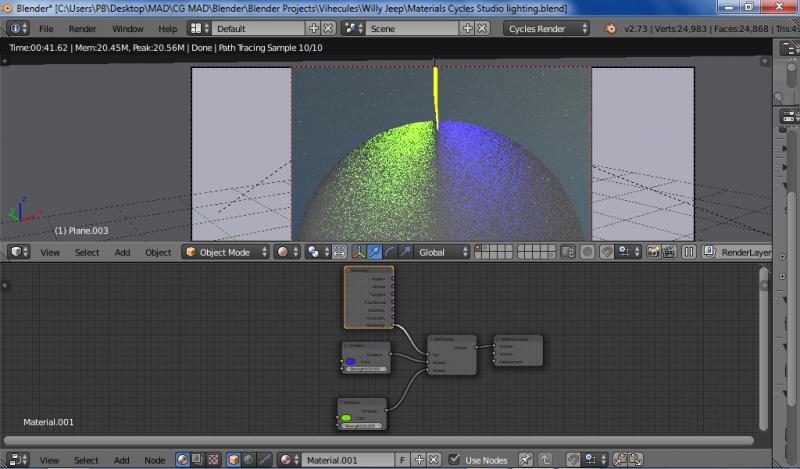This screenshot has height=469, width=800.
Task: Click the translate manipulator arrow icon
Action: pyautogui.click(x=374, y=252)
